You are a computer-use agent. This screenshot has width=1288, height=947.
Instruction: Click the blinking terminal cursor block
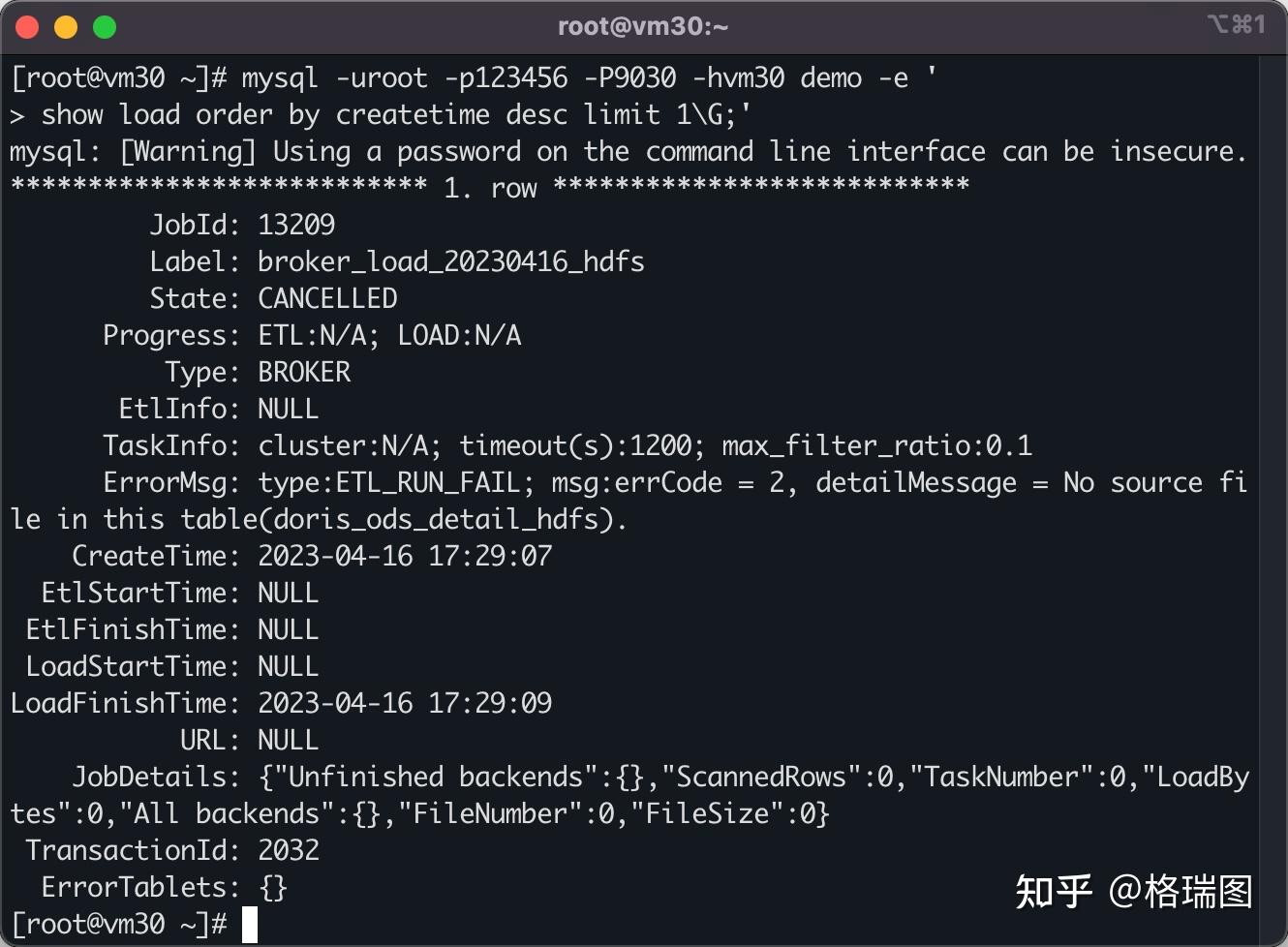[x=250, y=924]
